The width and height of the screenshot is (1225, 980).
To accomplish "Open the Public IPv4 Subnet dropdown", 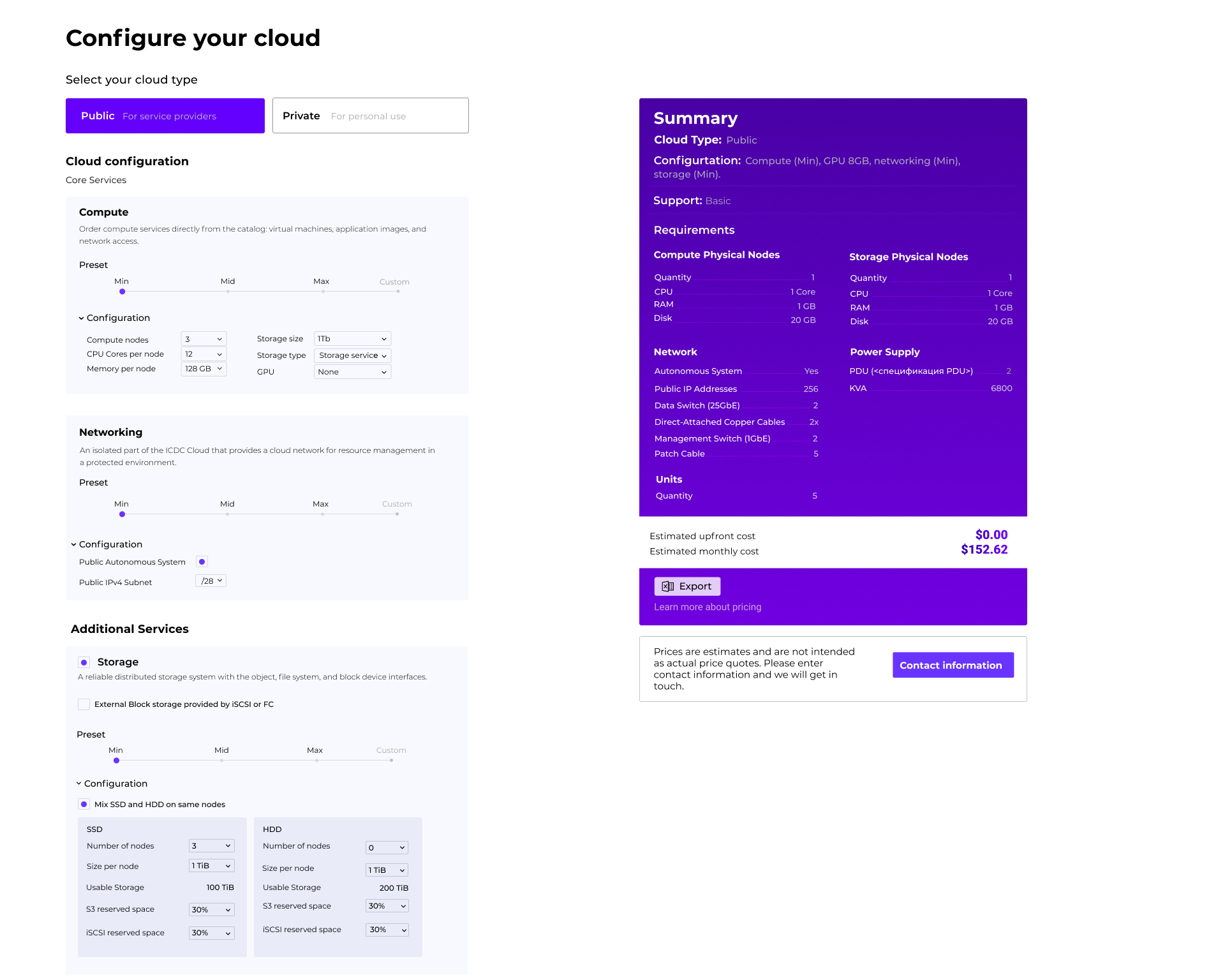I will [x=211, y=581].
